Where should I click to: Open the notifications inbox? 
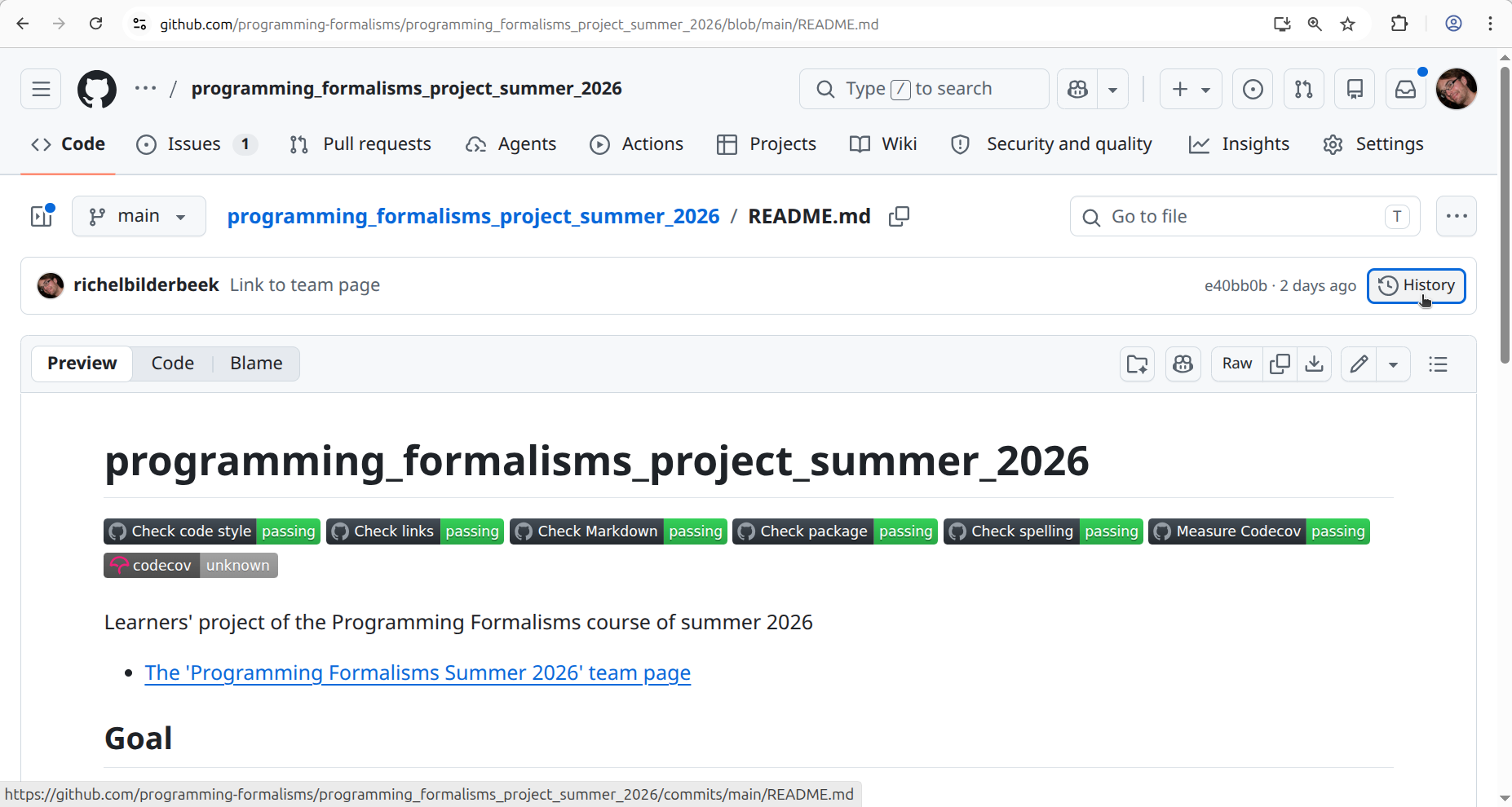click(x=1406, y=89)
